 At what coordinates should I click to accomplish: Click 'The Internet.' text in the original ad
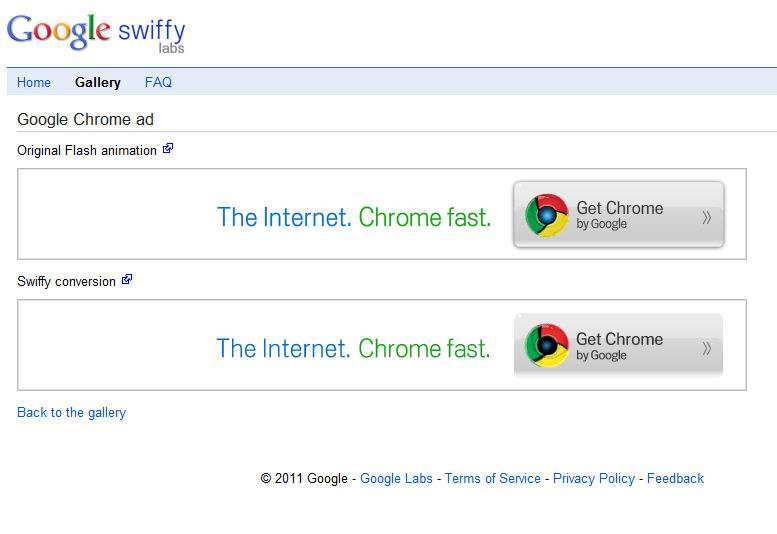click(x=284, y=217)
